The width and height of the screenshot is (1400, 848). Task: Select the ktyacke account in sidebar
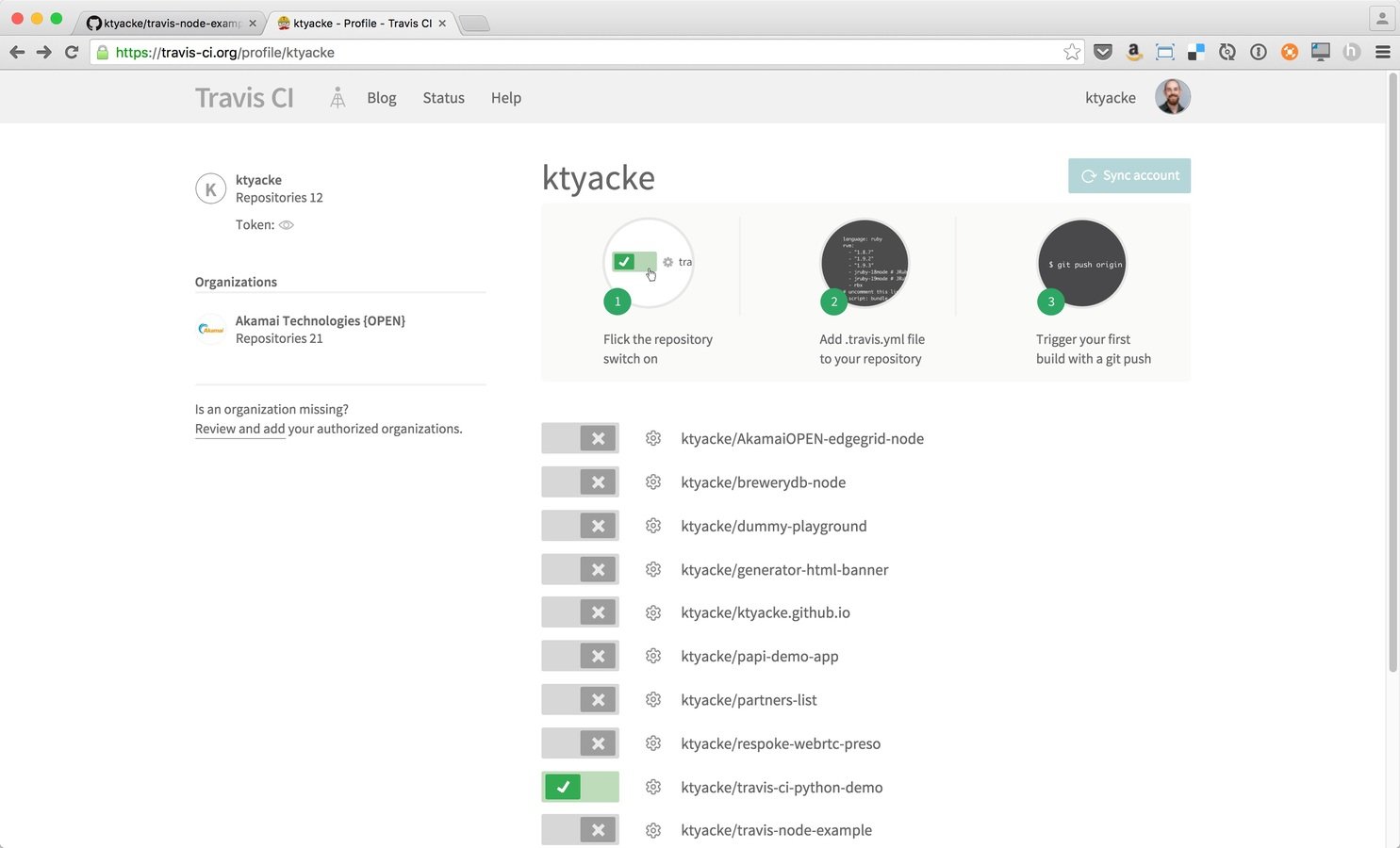point(258,180)
